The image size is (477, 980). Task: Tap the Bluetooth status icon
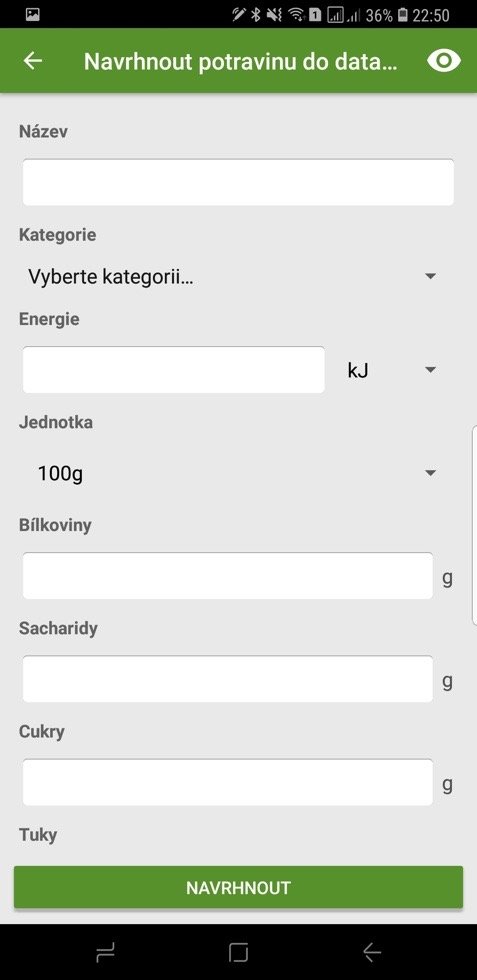[256, 14]
